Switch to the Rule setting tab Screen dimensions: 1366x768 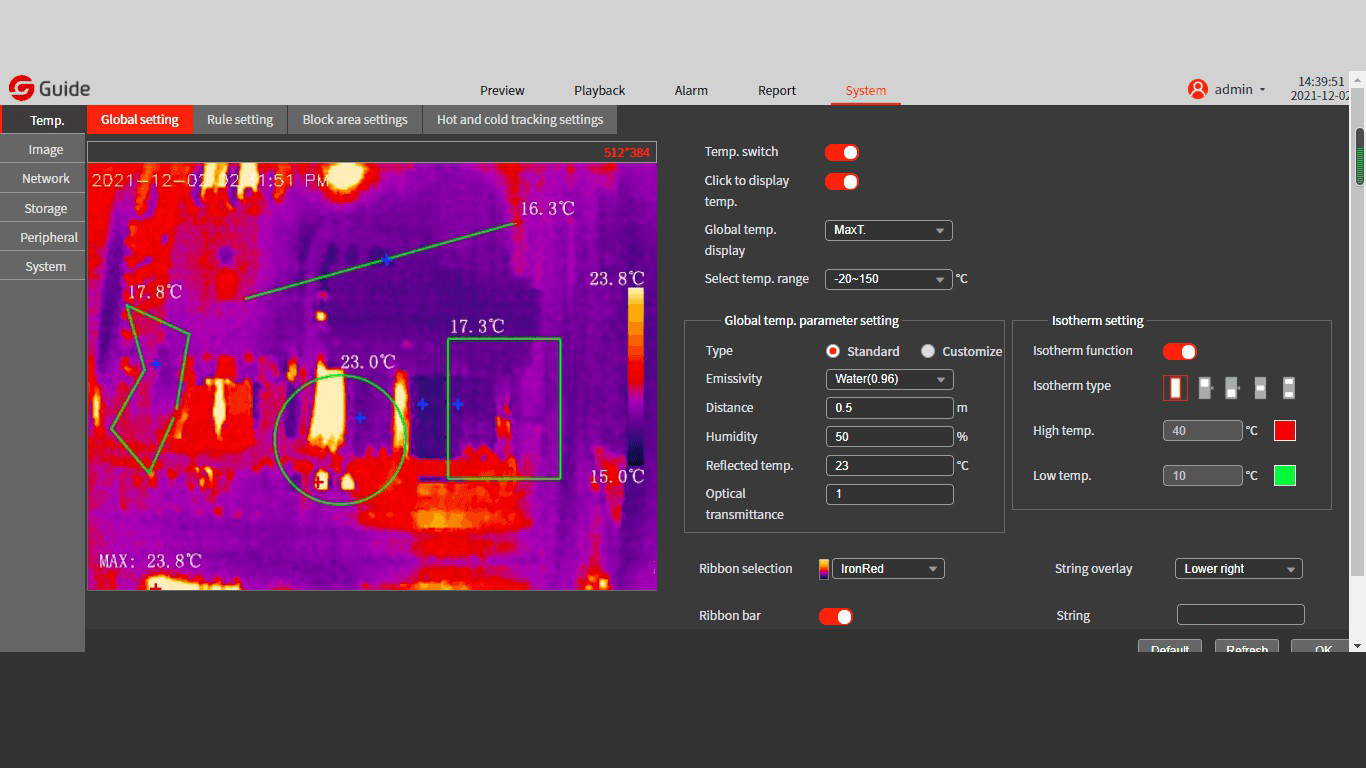[240, 119]
